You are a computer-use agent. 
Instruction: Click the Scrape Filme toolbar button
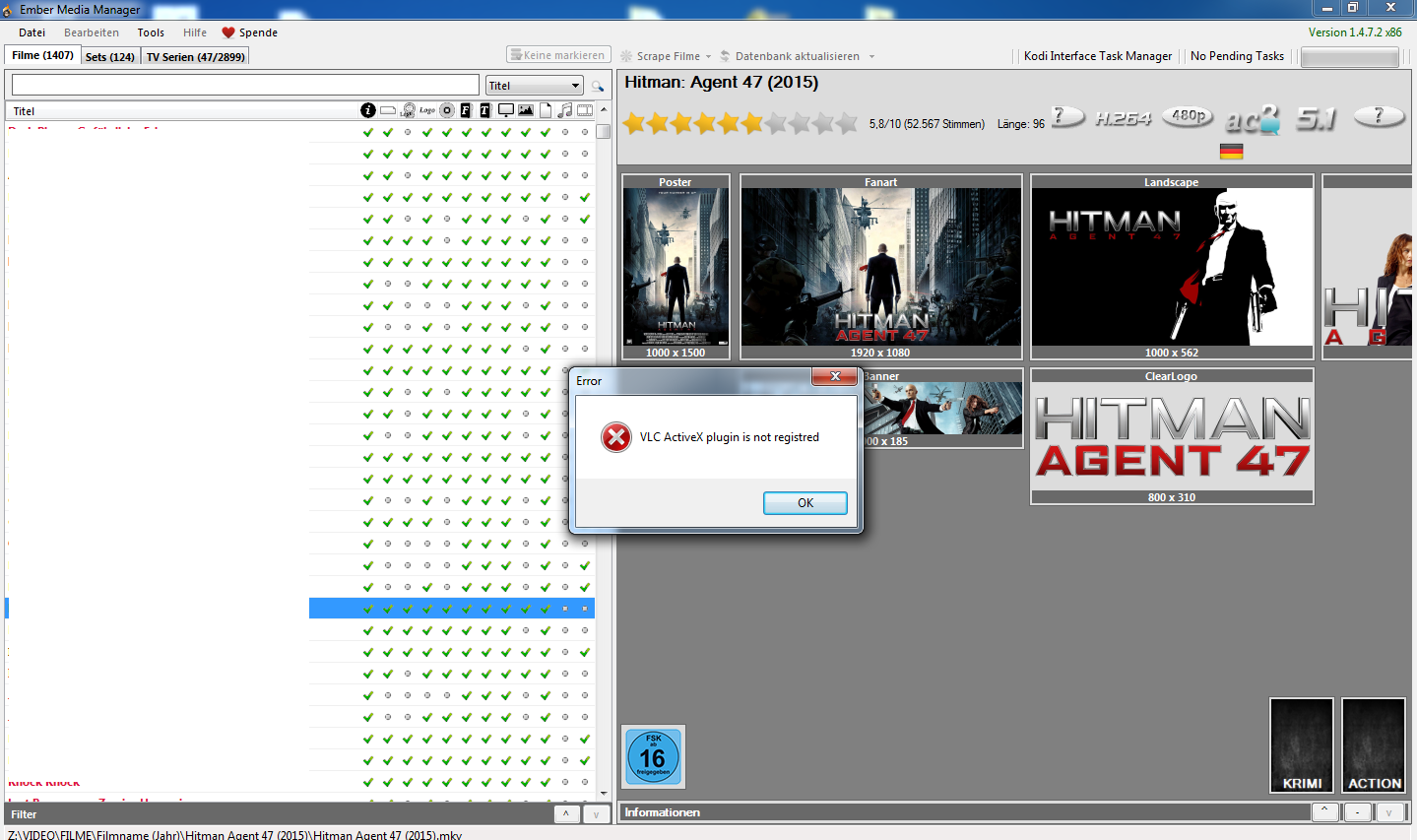point(661,56)
